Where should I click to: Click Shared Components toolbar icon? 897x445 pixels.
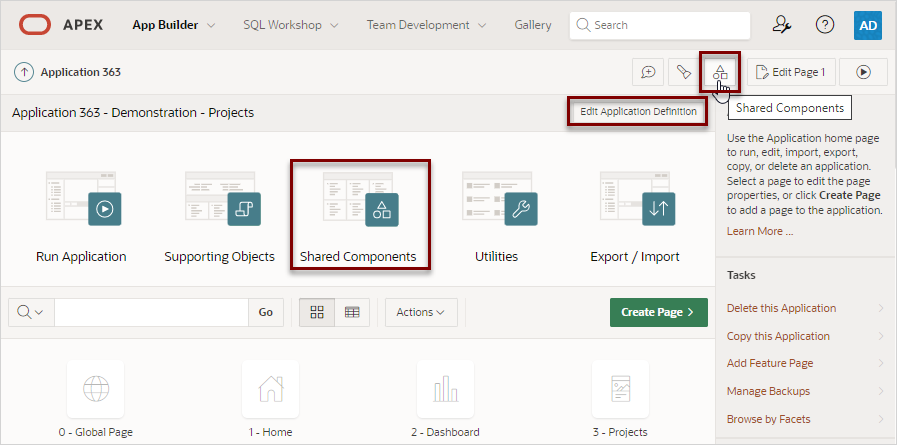720,72
